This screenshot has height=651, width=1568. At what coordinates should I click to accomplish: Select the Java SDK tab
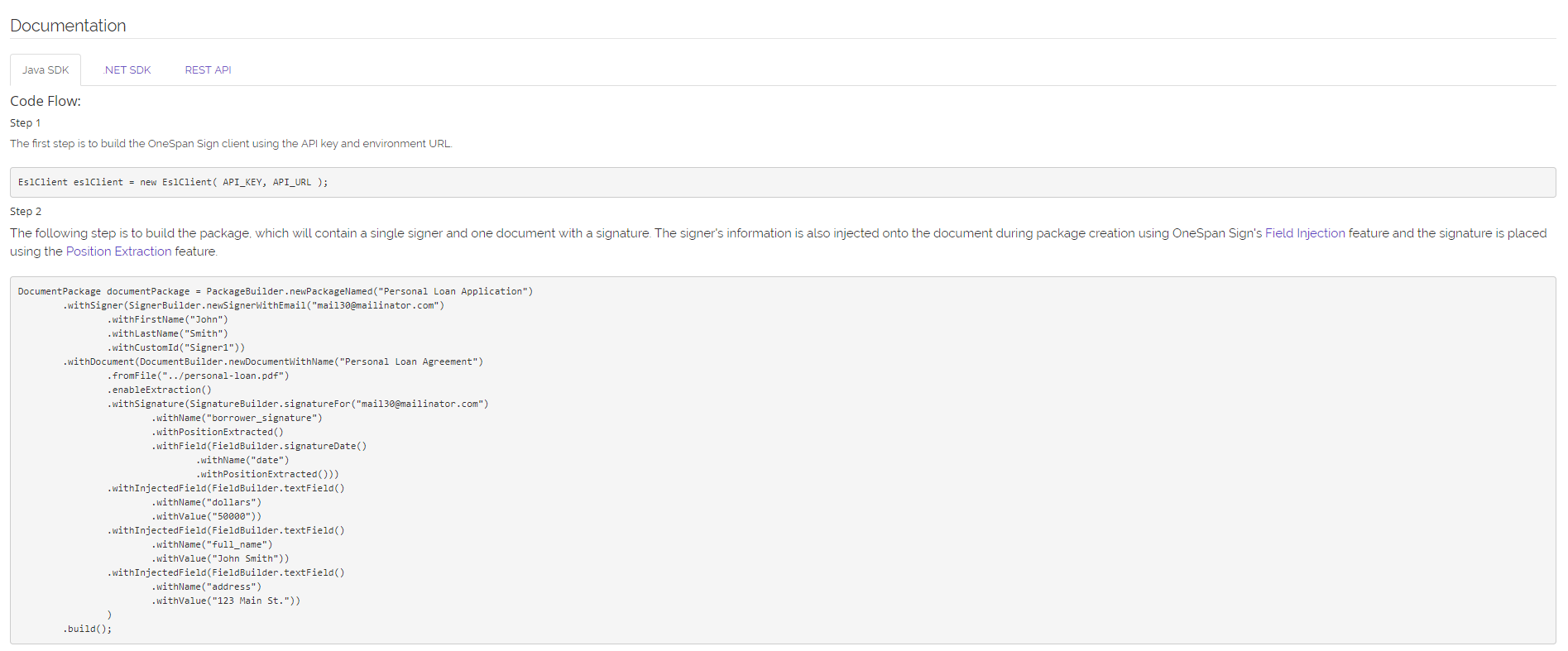(46, 70)
